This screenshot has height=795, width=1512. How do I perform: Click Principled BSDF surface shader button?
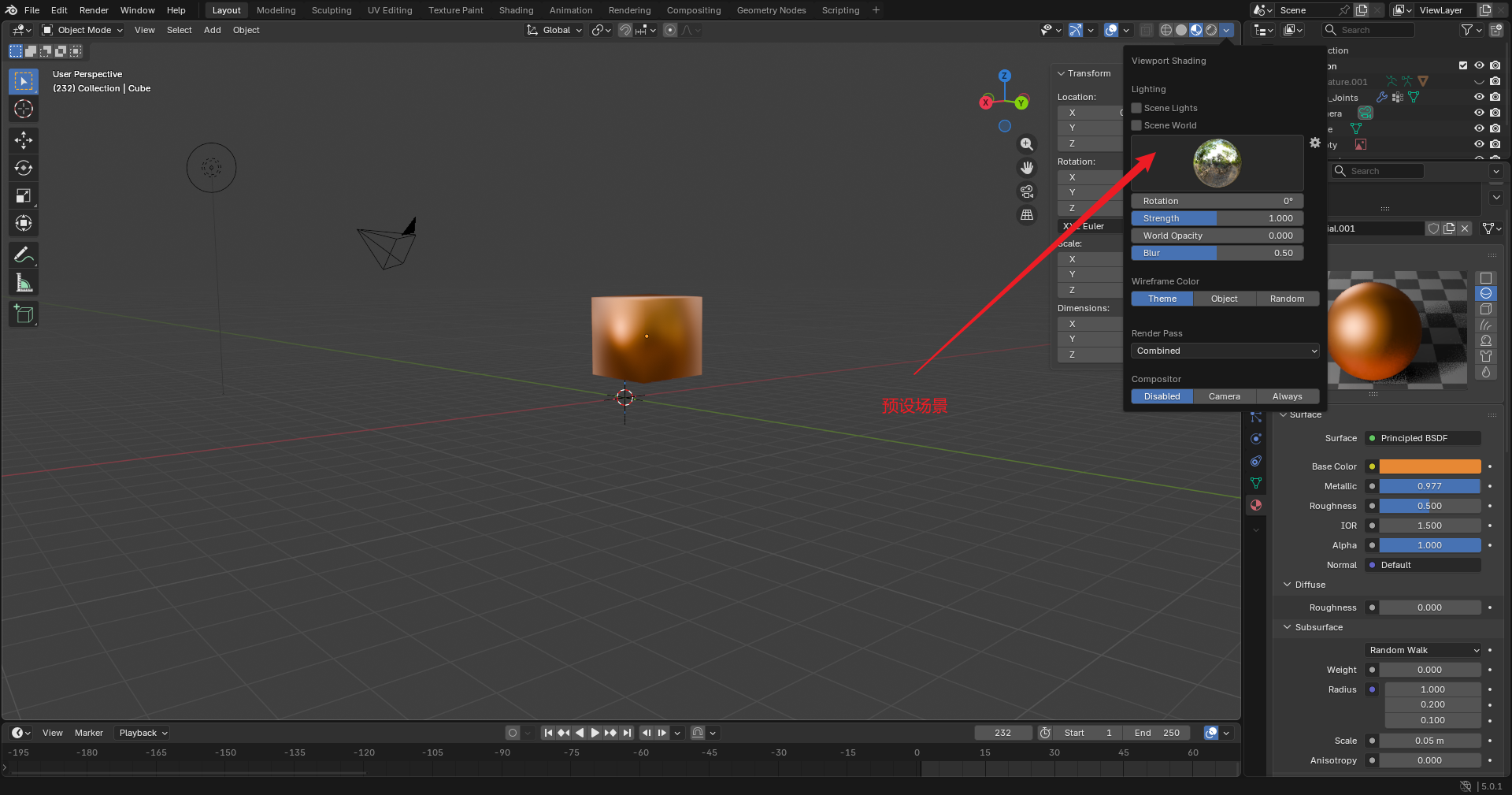click(x=1424, y=438)
